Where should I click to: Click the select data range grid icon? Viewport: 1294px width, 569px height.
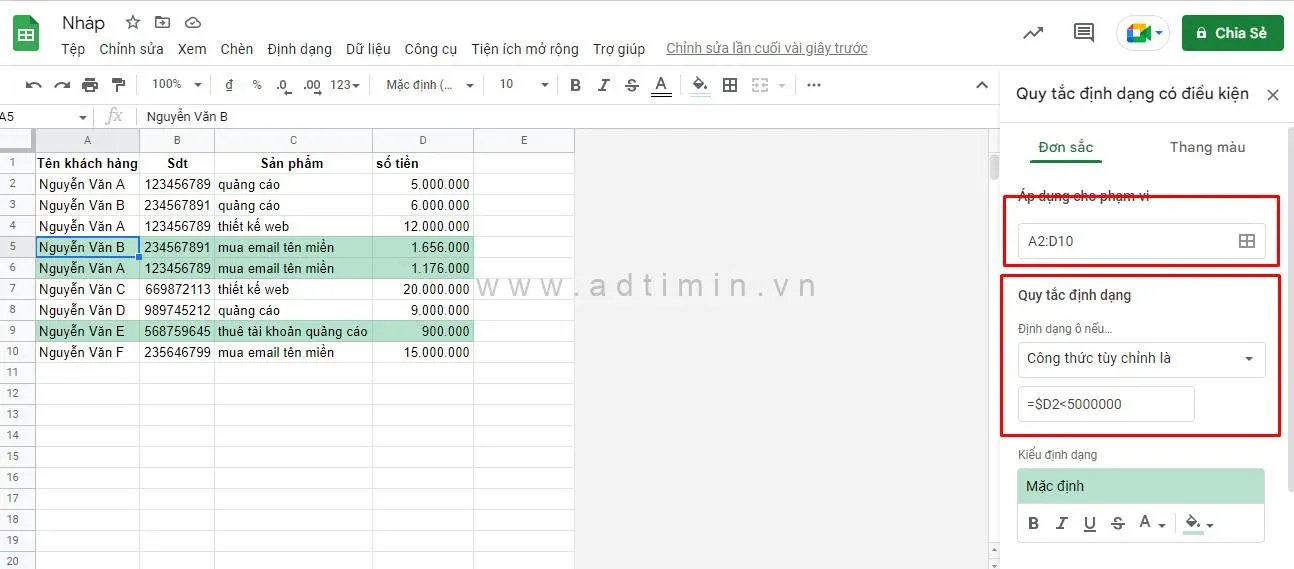click(1246, 241)
